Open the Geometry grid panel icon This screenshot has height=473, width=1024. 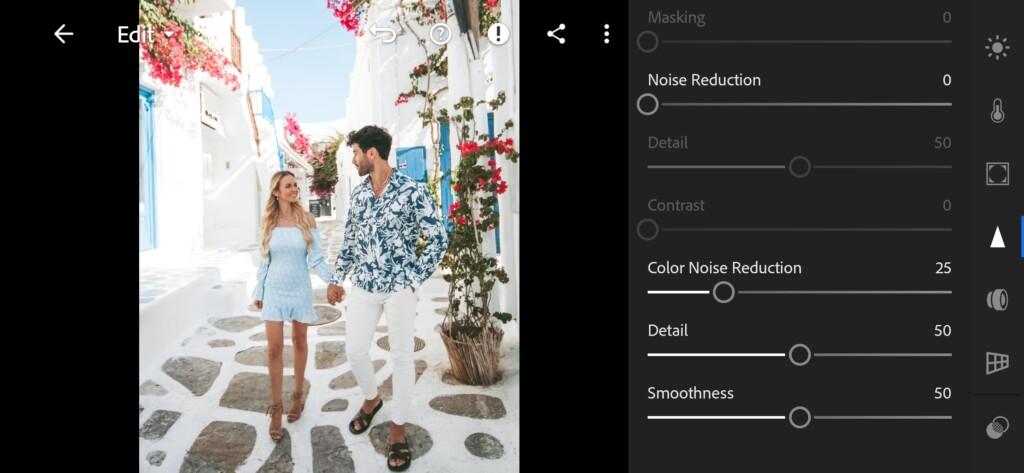click(x=997, y=363)
